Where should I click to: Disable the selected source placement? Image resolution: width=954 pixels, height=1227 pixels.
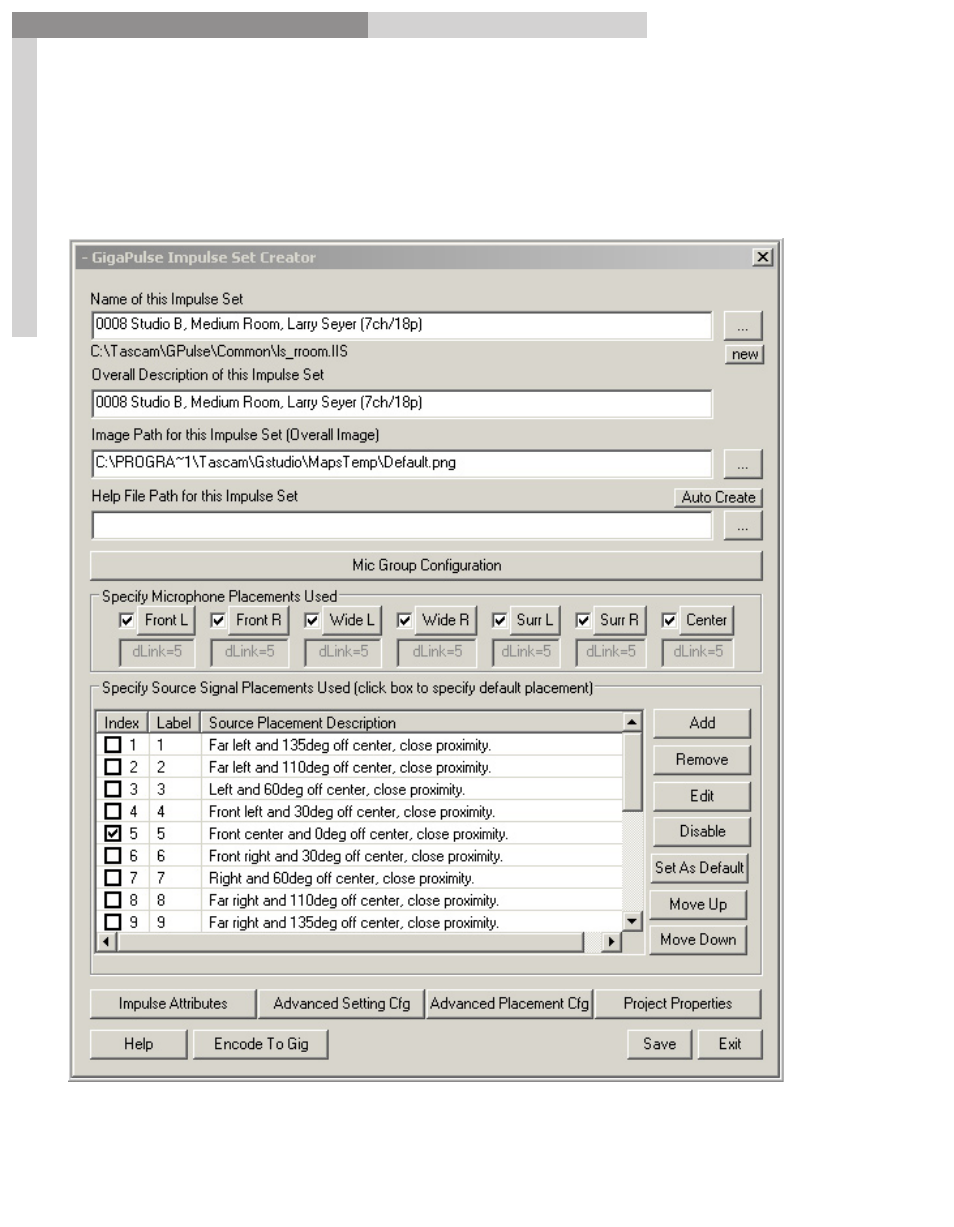701,831
